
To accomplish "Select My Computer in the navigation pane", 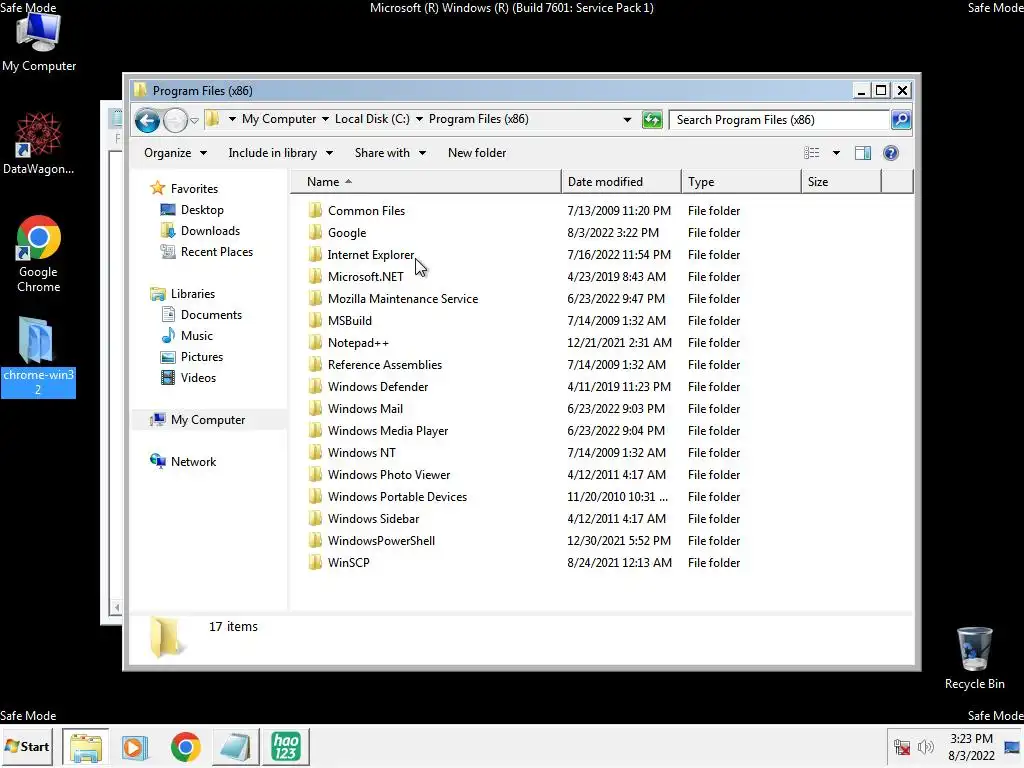I will [208, 420].
